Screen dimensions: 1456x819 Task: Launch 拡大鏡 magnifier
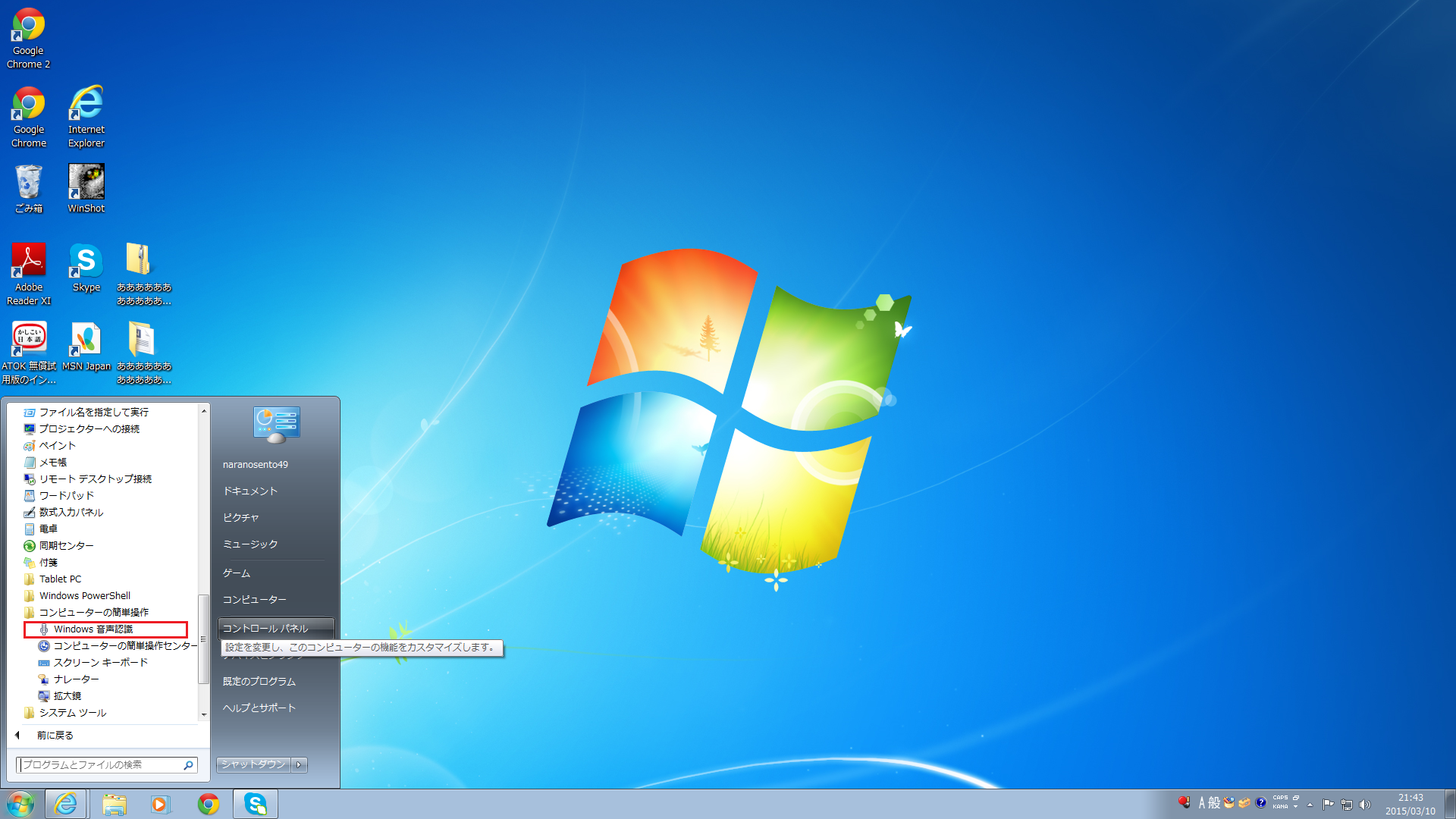[x=60, y=696]
